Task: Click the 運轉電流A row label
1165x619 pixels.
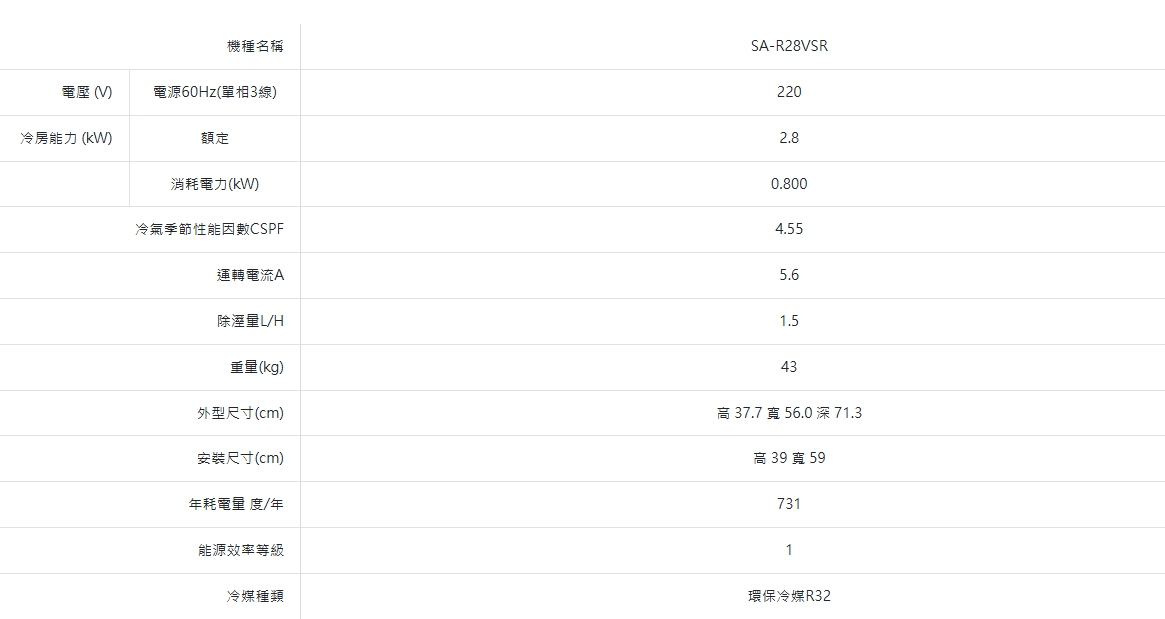Action: 250,275
